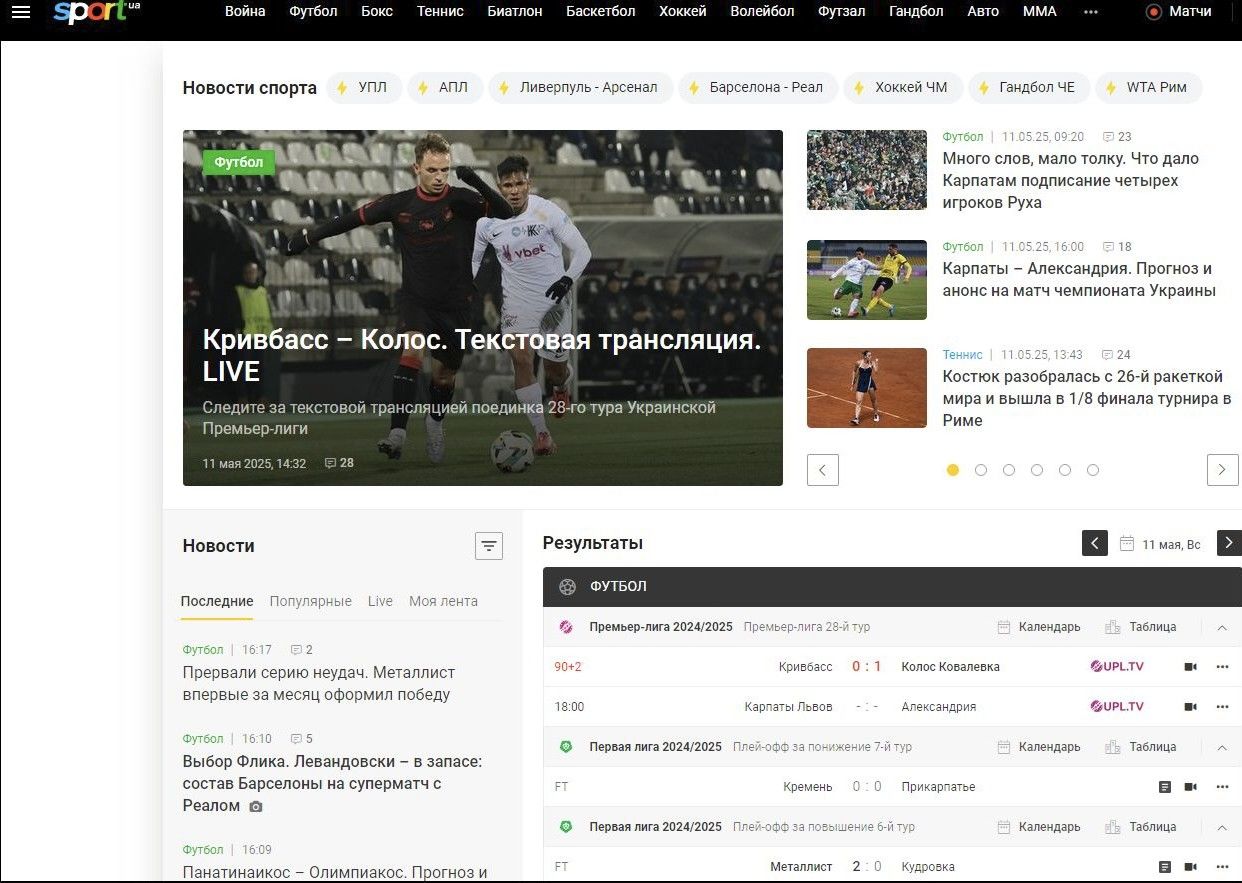Open the Моя лента tab
The height and width of the screenshot is (883, 1242).
443,601
